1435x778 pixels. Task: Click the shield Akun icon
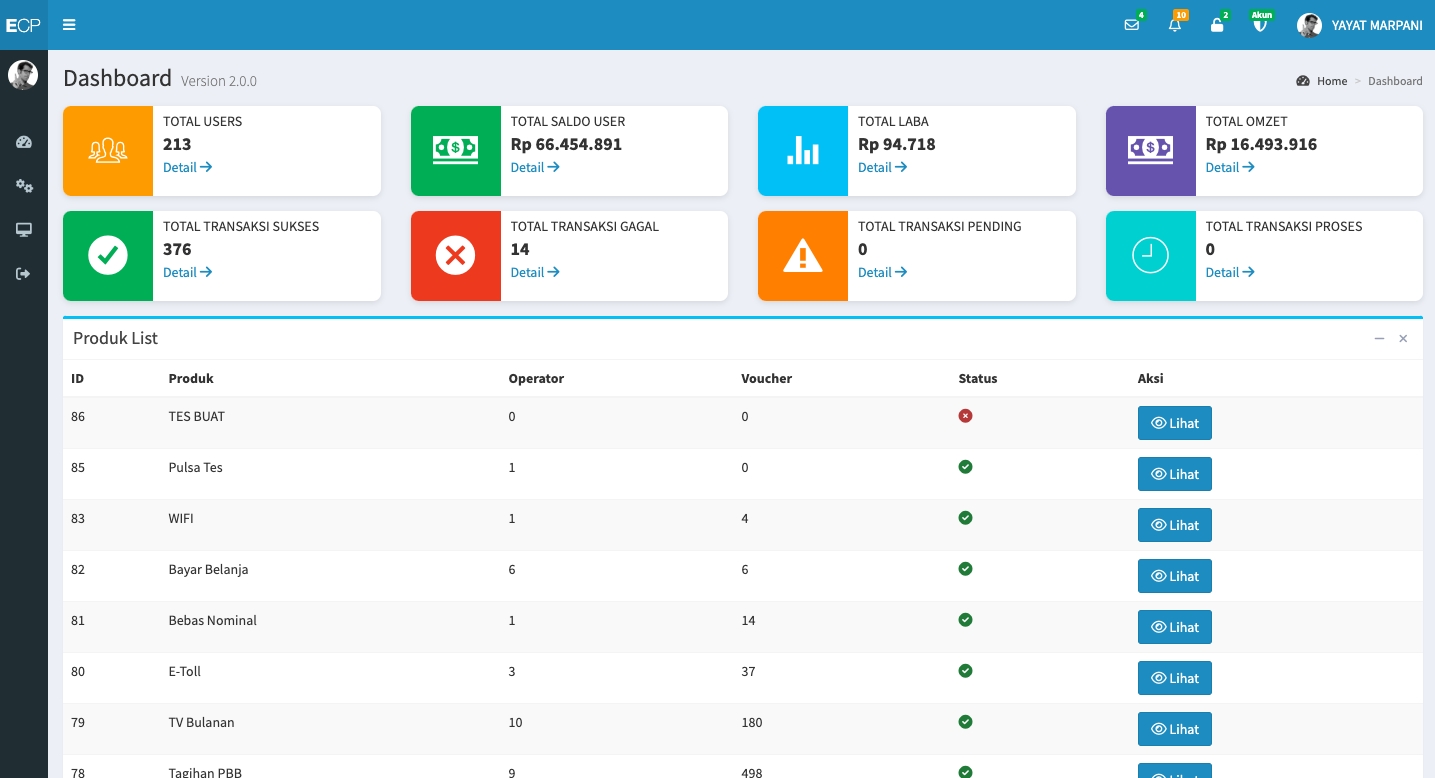1260,25
